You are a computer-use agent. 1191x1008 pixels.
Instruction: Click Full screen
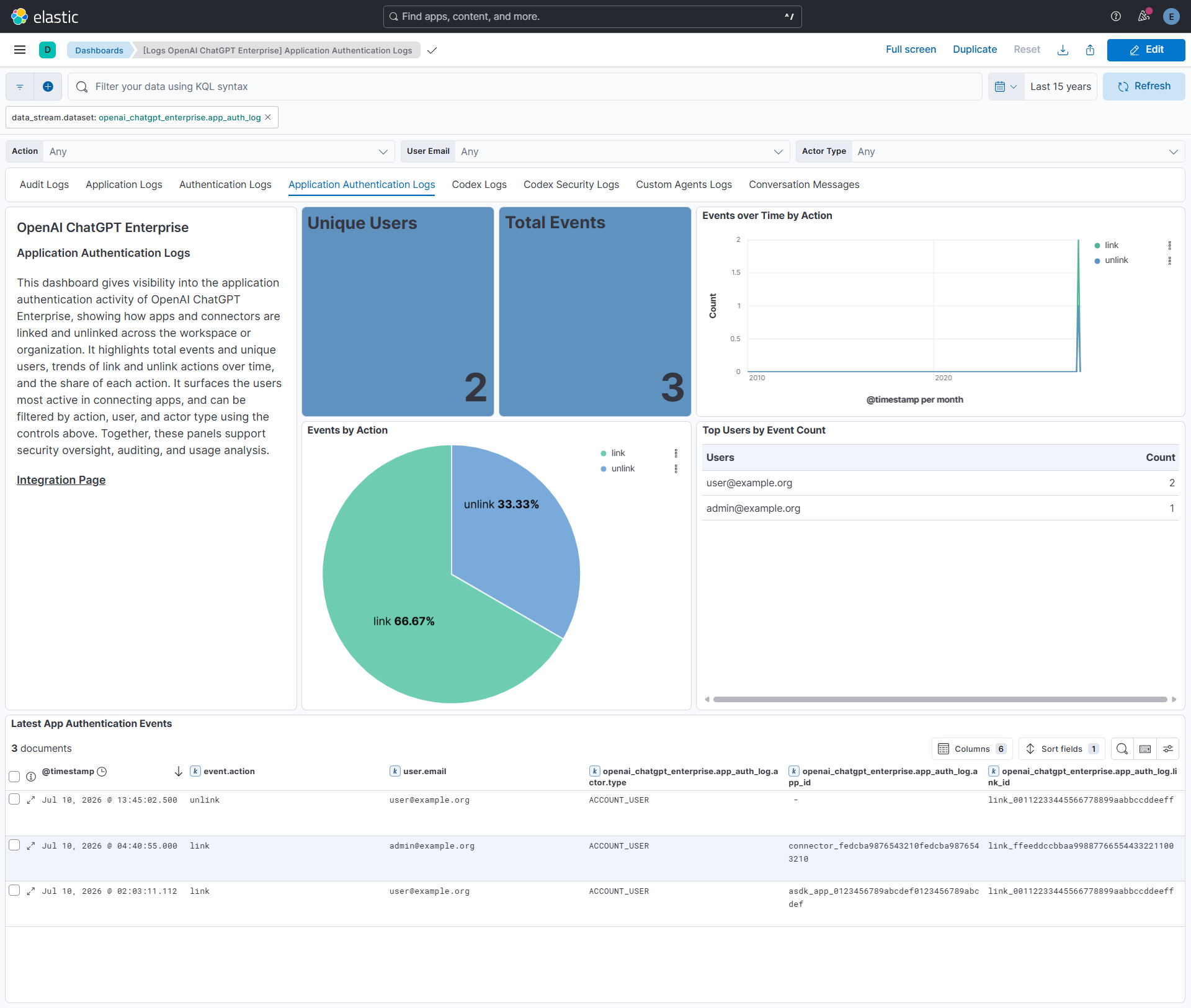click(911, 50)
